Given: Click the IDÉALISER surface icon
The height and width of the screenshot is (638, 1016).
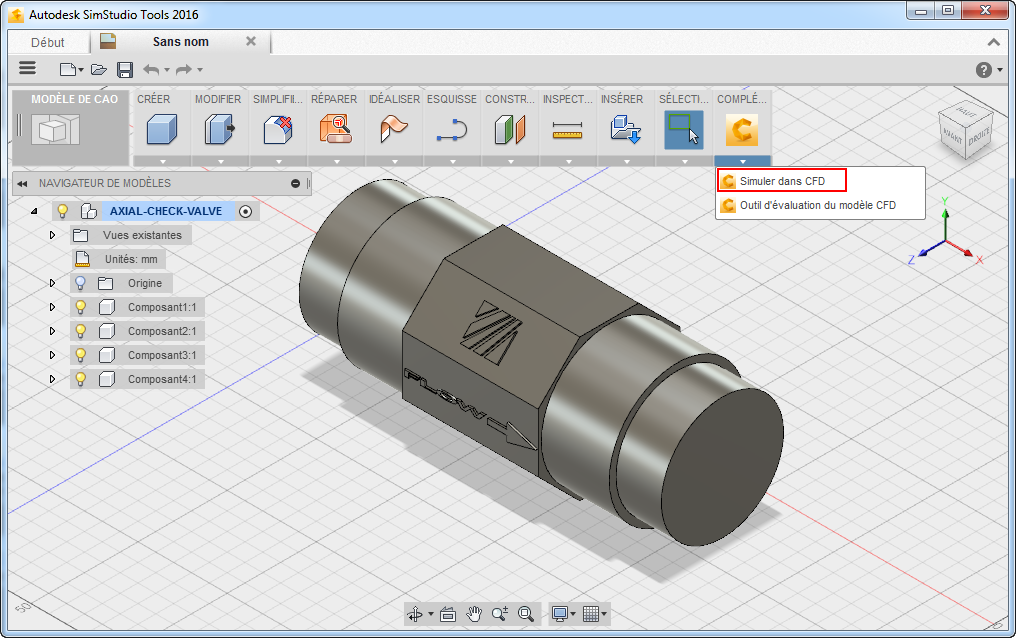Looking at the screenshot, I should [x=394, y=129].
